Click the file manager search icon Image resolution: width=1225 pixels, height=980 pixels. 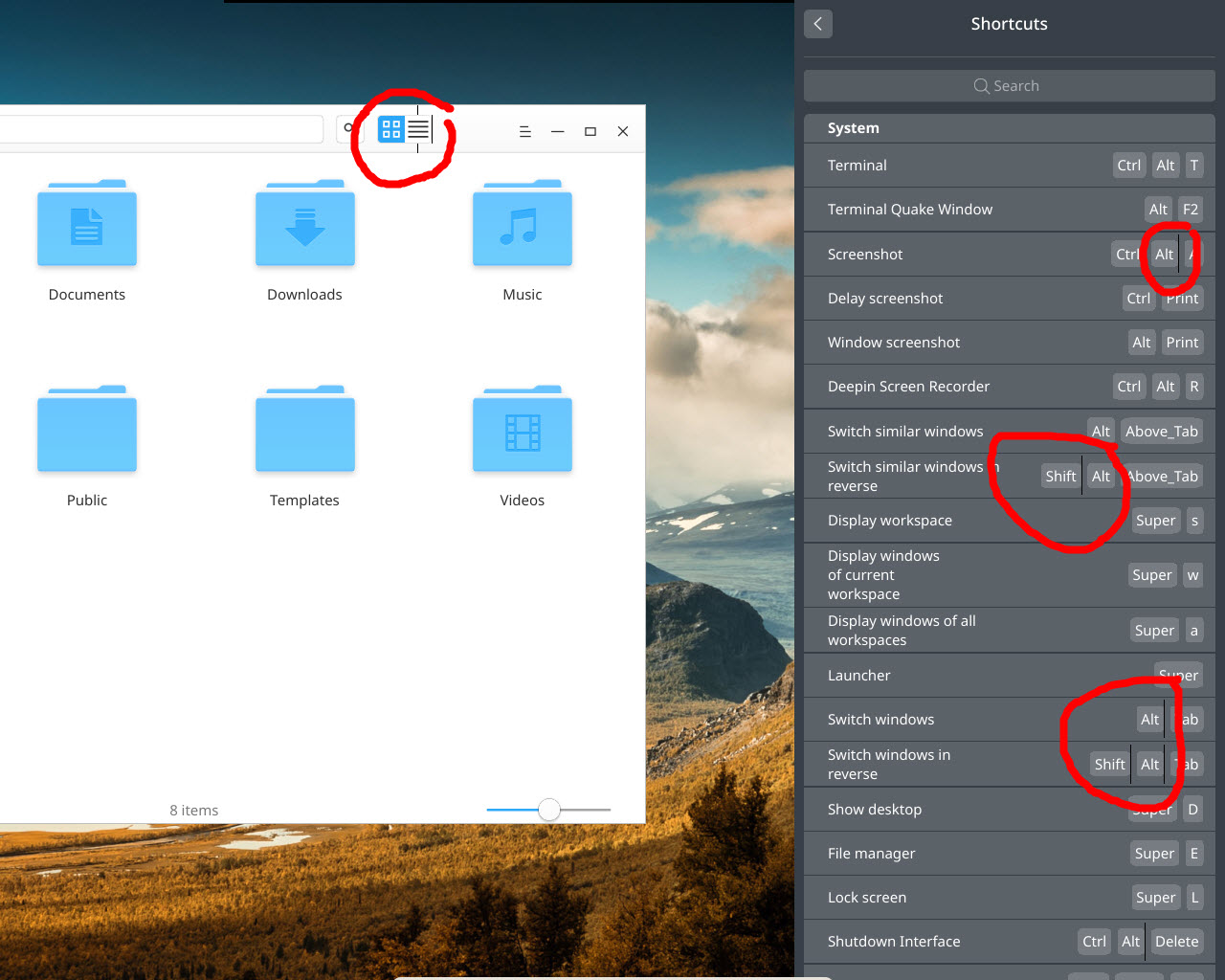349,129
